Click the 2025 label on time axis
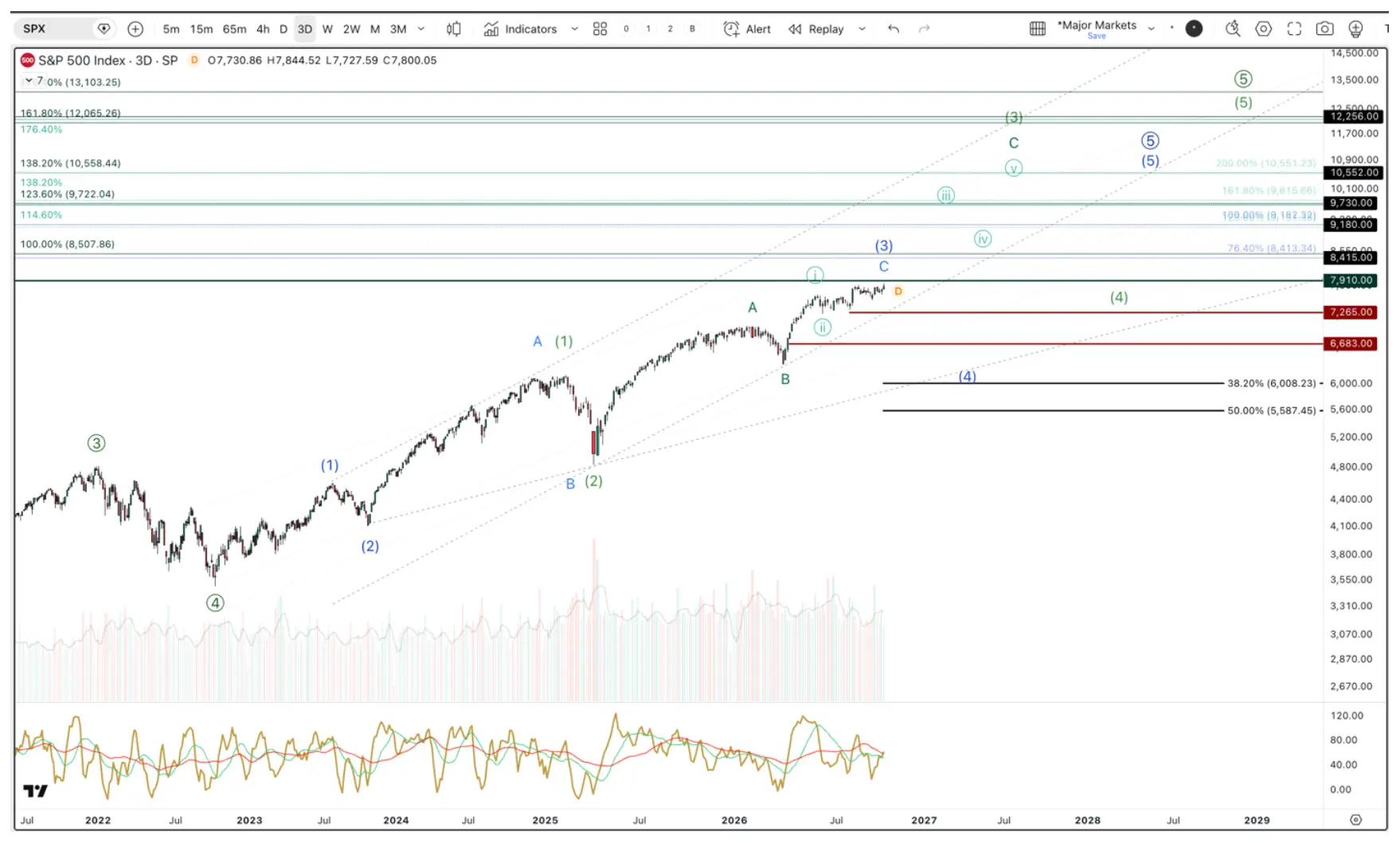Screen dimensions: 1400x843 coord(545,820)
